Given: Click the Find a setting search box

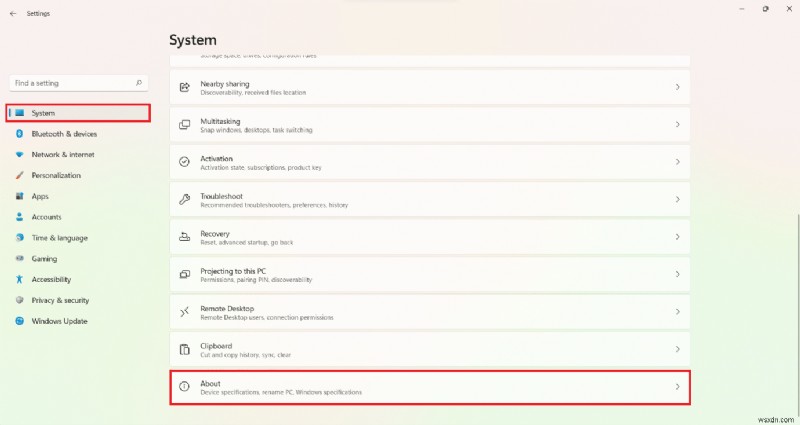Looking at the screenshot, I should click(x=79, y=83).
